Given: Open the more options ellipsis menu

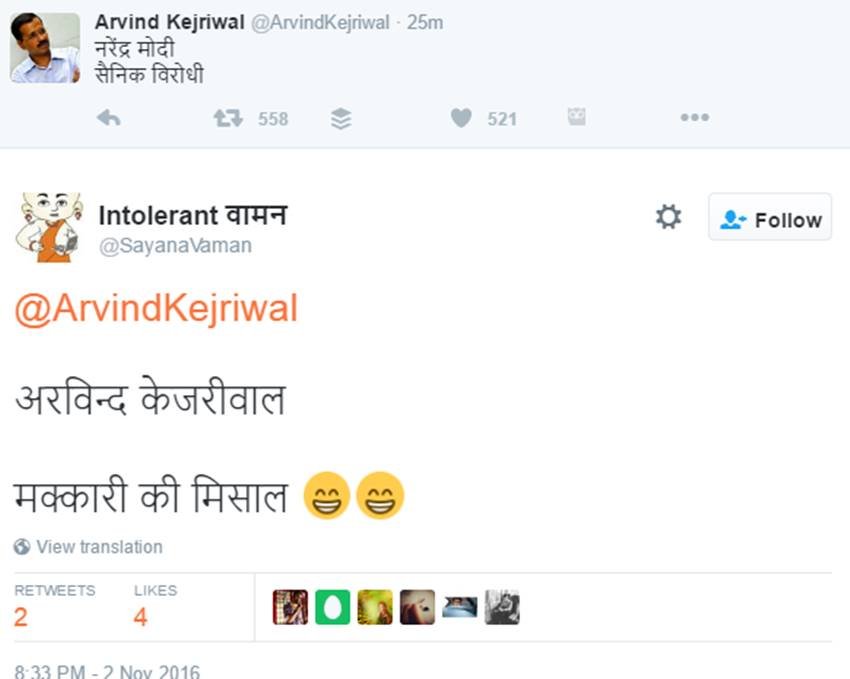Looking at the screenshot, I should [x=694, y=118].
